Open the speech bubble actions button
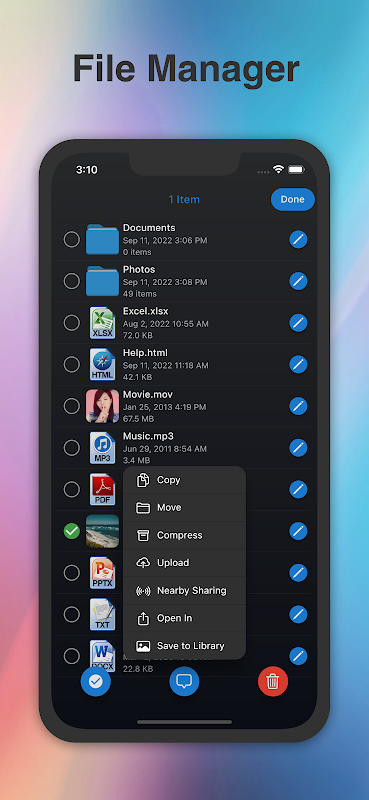Screen dimensions: 369x800 (x=184, y=681)
